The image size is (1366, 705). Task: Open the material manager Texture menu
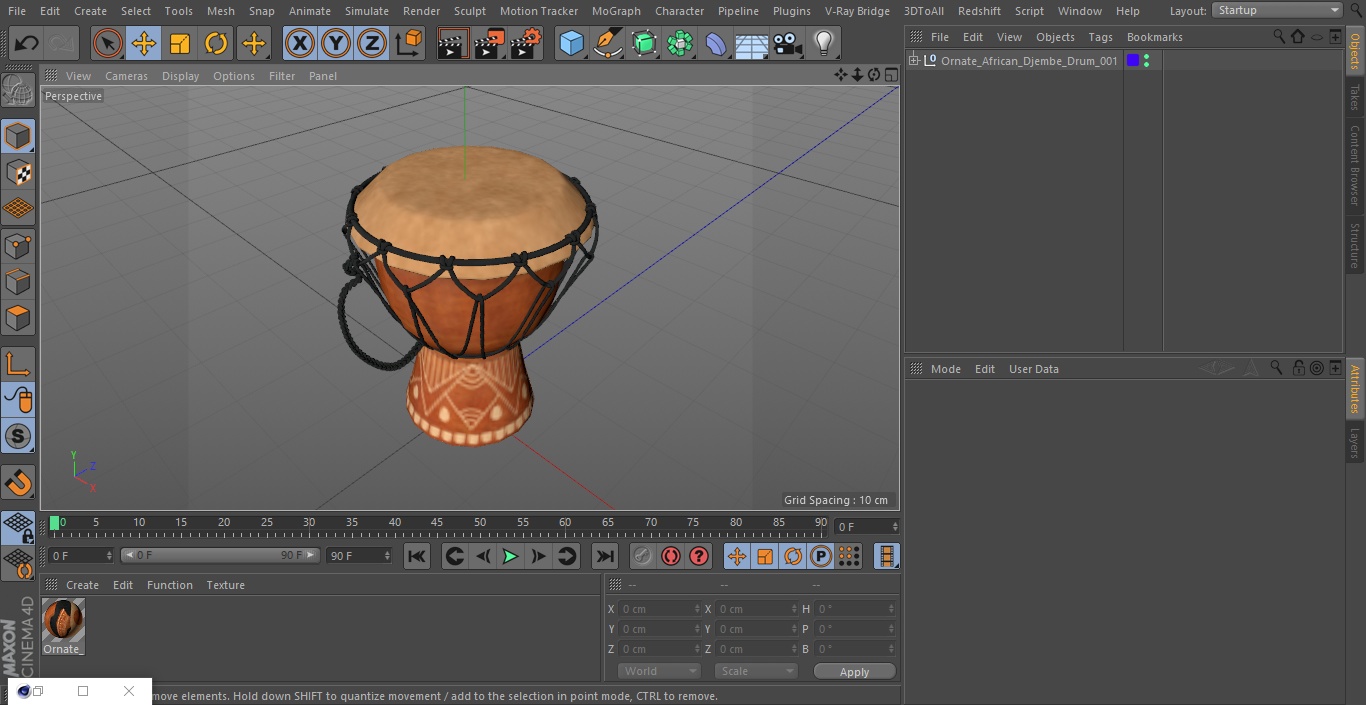[x=225, y=585]
